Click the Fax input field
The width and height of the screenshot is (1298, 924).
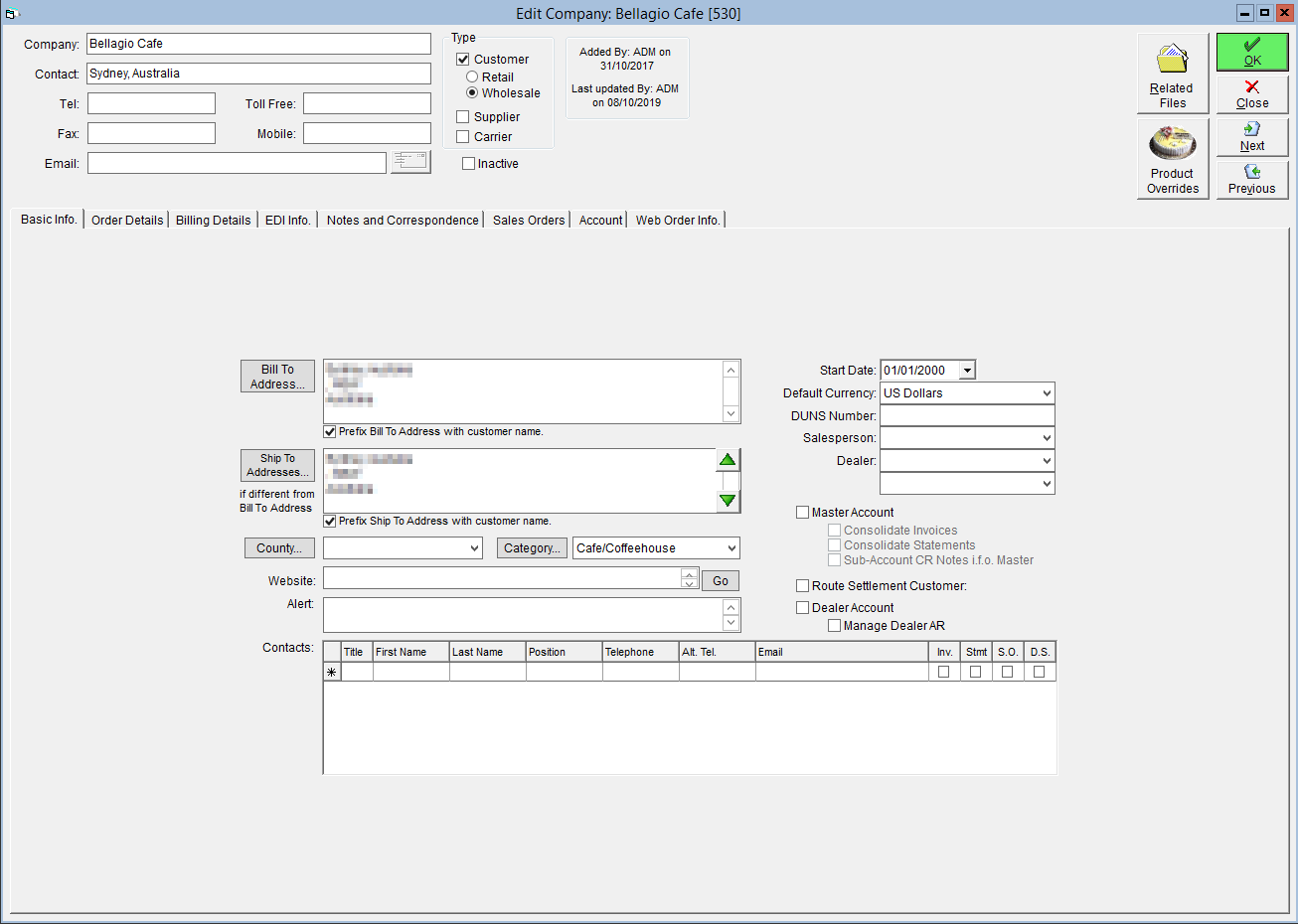[x=151, y=133]
